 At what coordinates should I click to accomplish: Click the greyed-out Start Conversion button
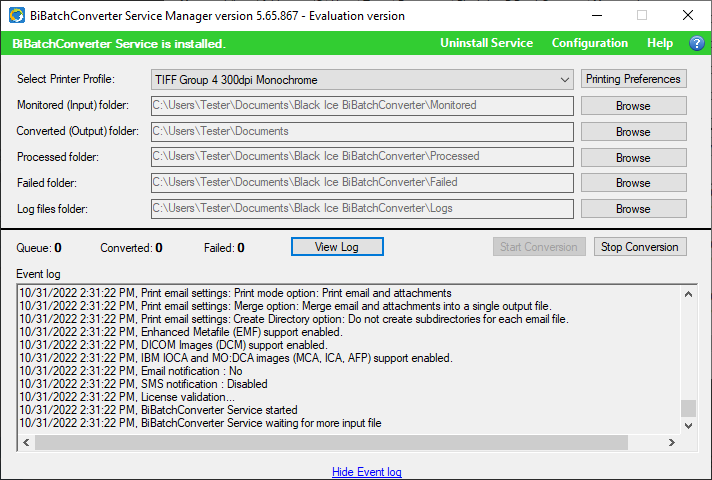point(539,247)
